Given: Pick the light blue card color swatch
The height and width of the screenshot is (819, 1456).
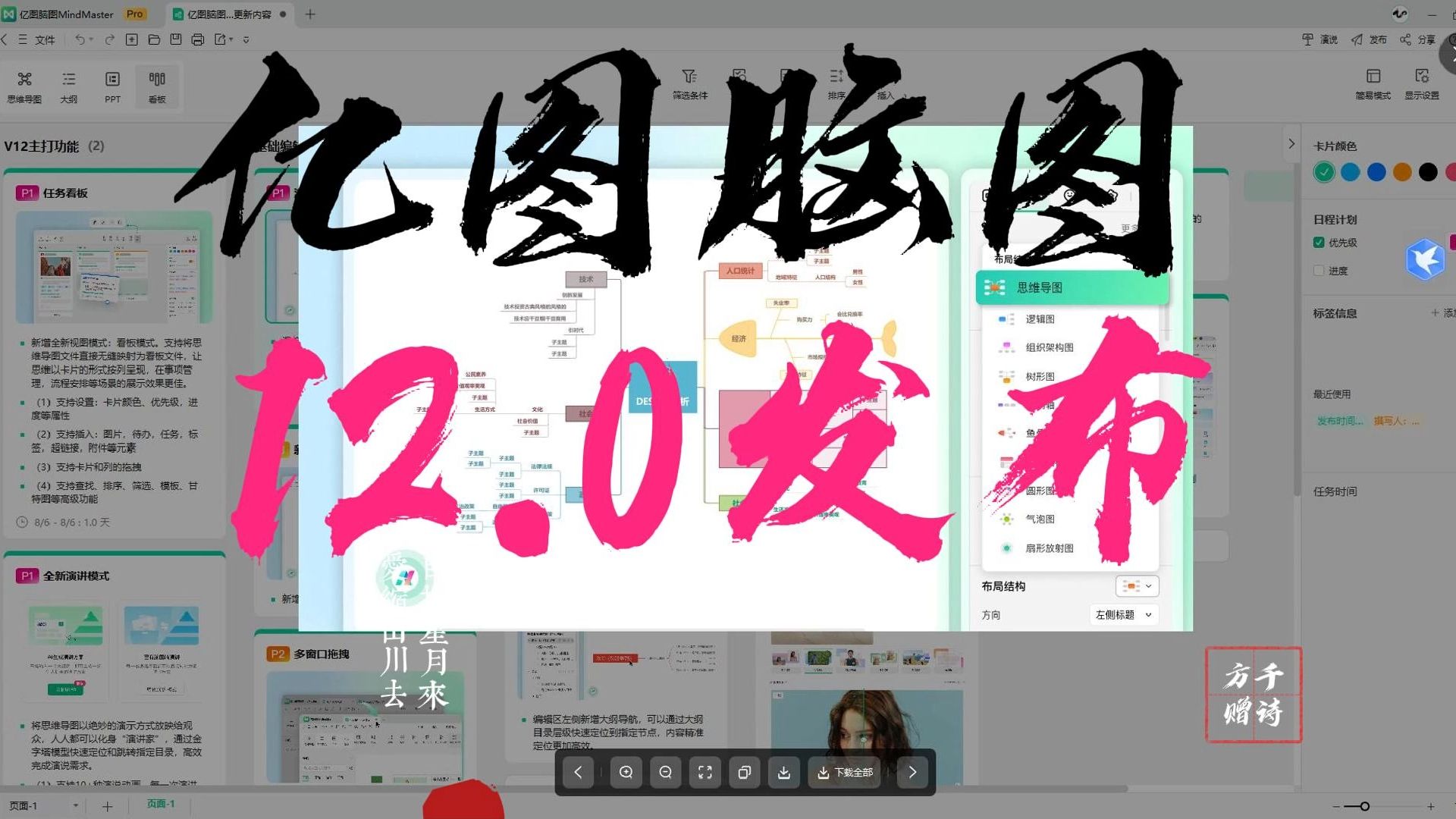Looking at the screenshot, I should [1351, 172].
